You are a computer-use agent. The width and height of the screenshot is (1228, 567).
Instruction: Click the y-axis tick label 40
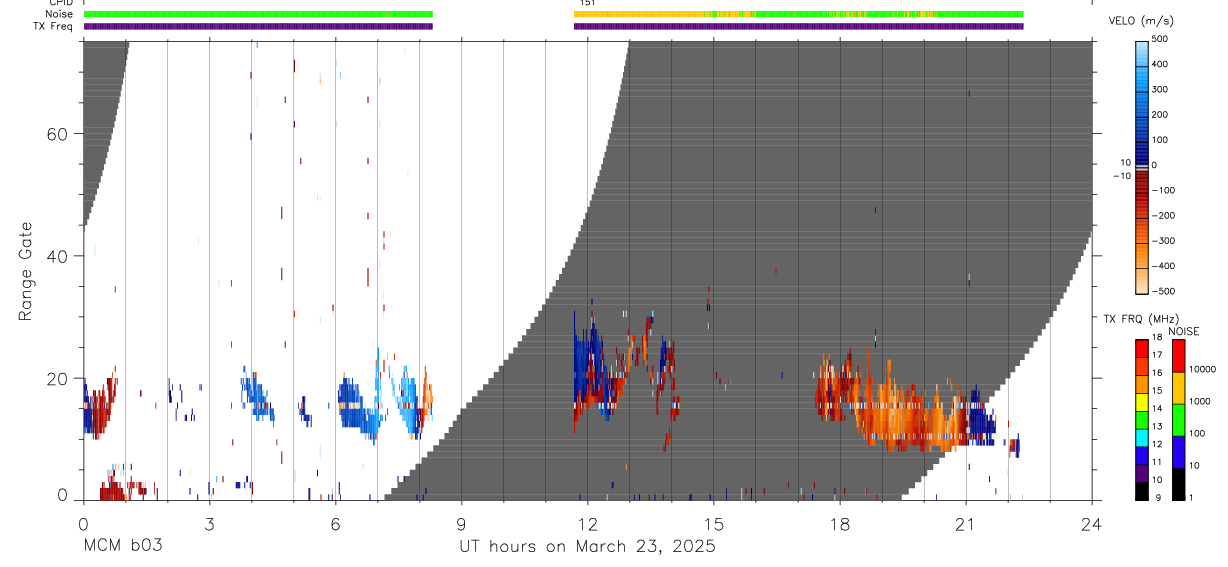tap(59, 256)
